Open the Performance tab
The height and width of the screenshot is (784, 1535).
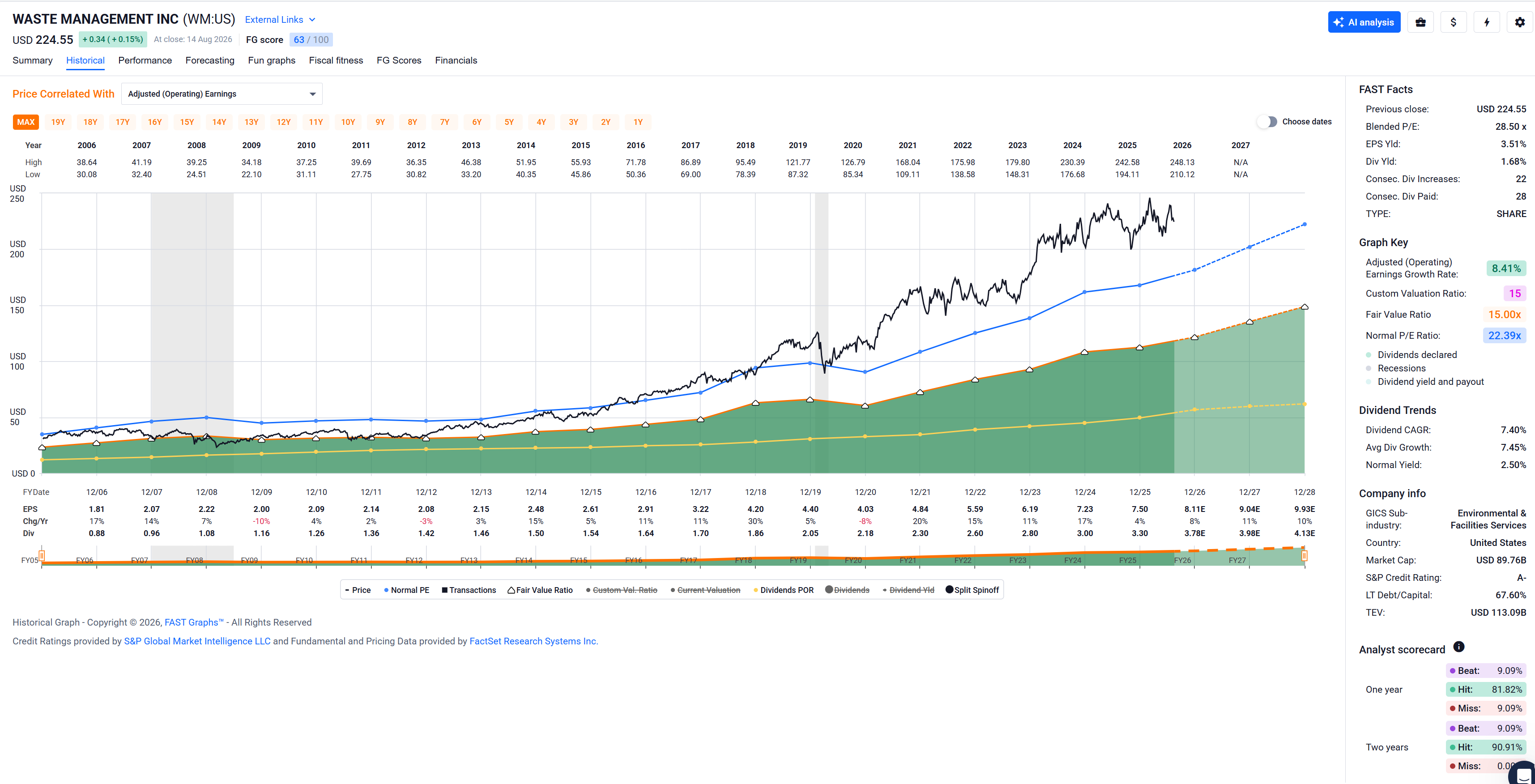145,60
